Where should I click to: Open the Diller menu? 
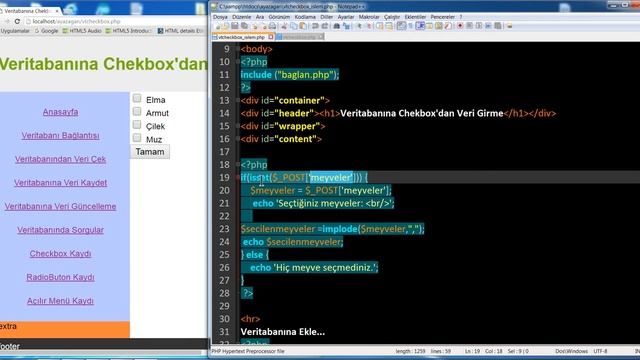(x=327, y=17)
